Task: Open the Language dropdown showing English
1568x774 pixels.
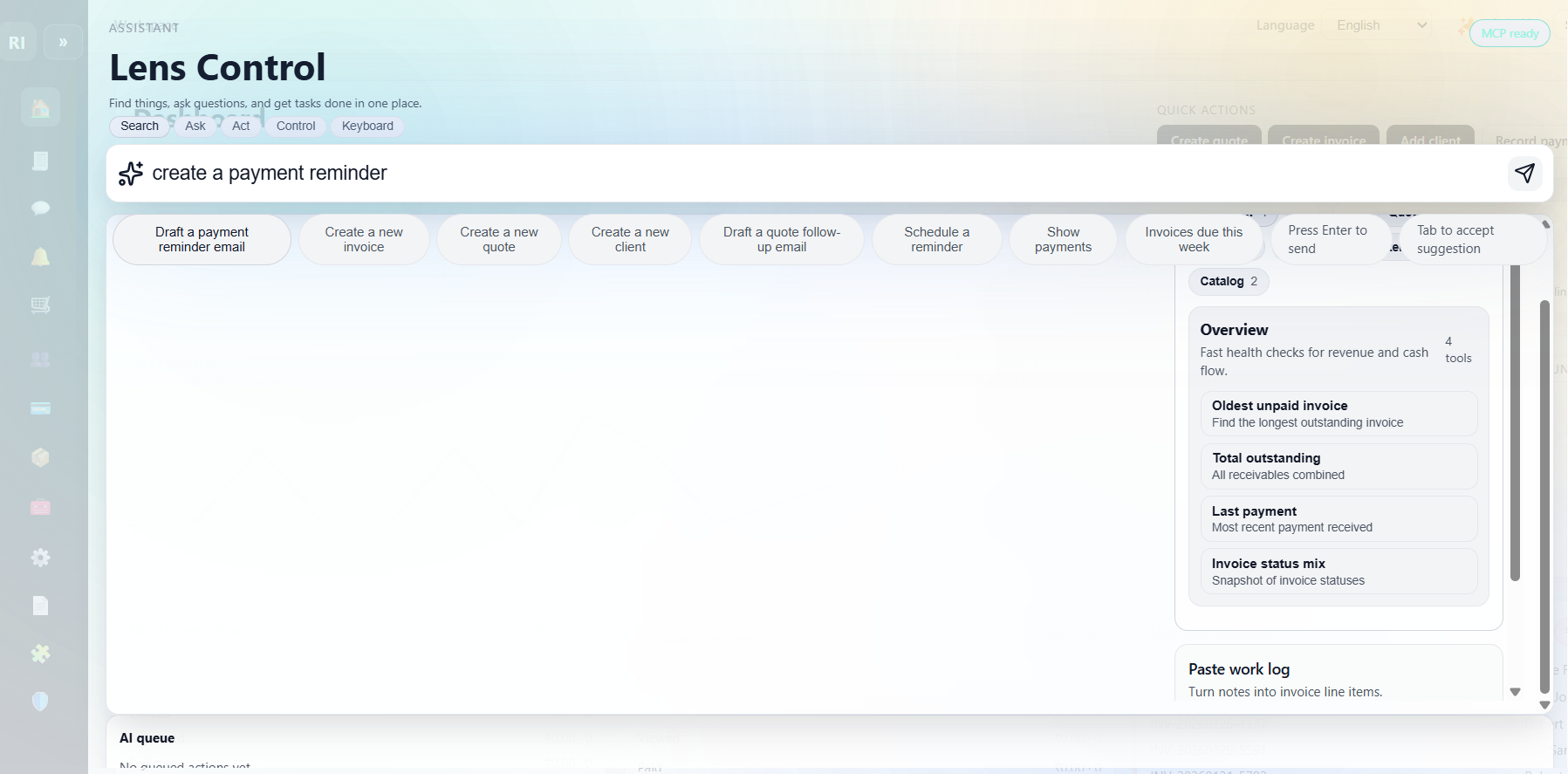Action: [1383, 25]
